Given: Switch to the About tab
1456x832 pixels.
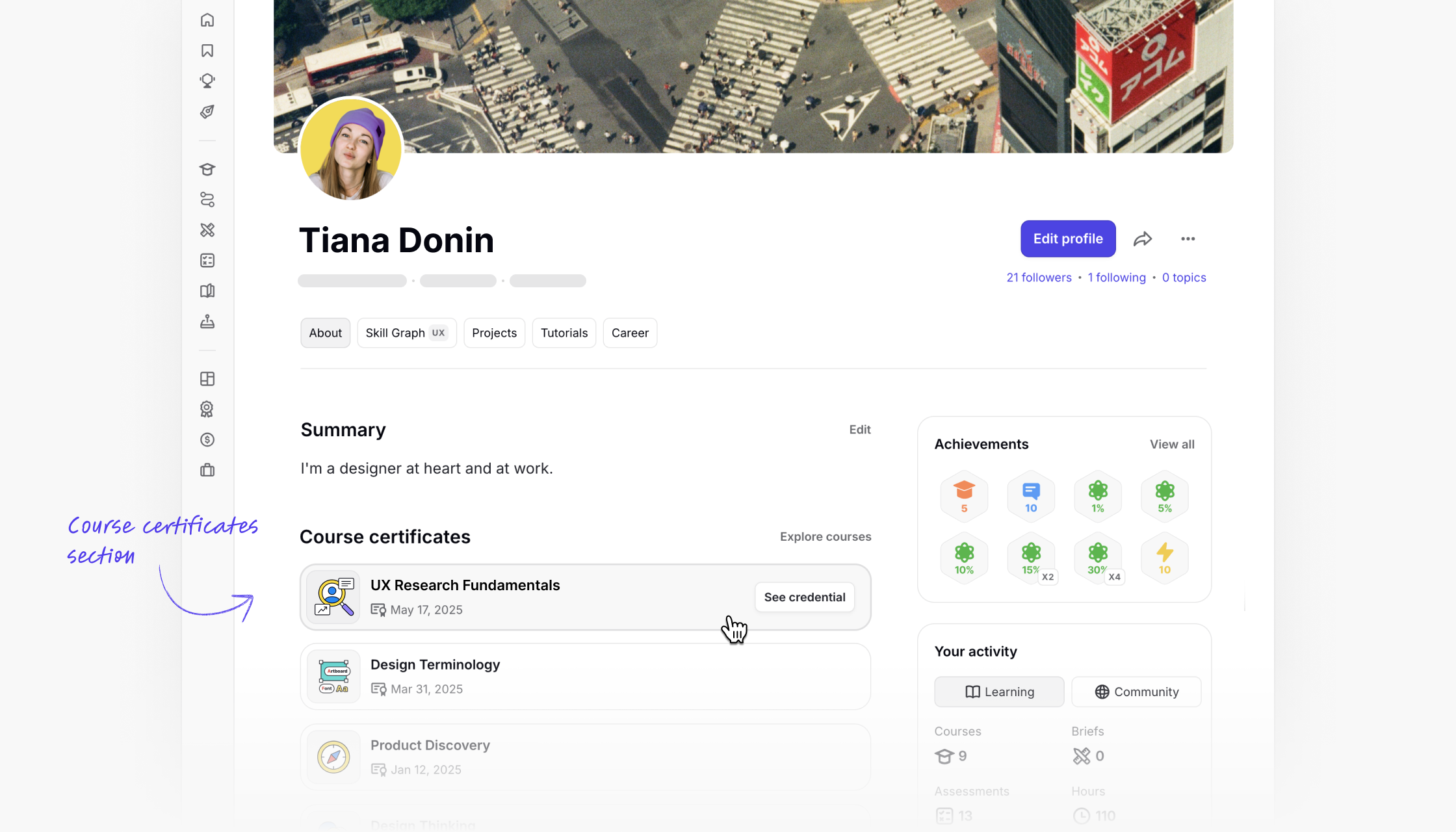Looking at the screenshot, I should [x=326, y=333].
